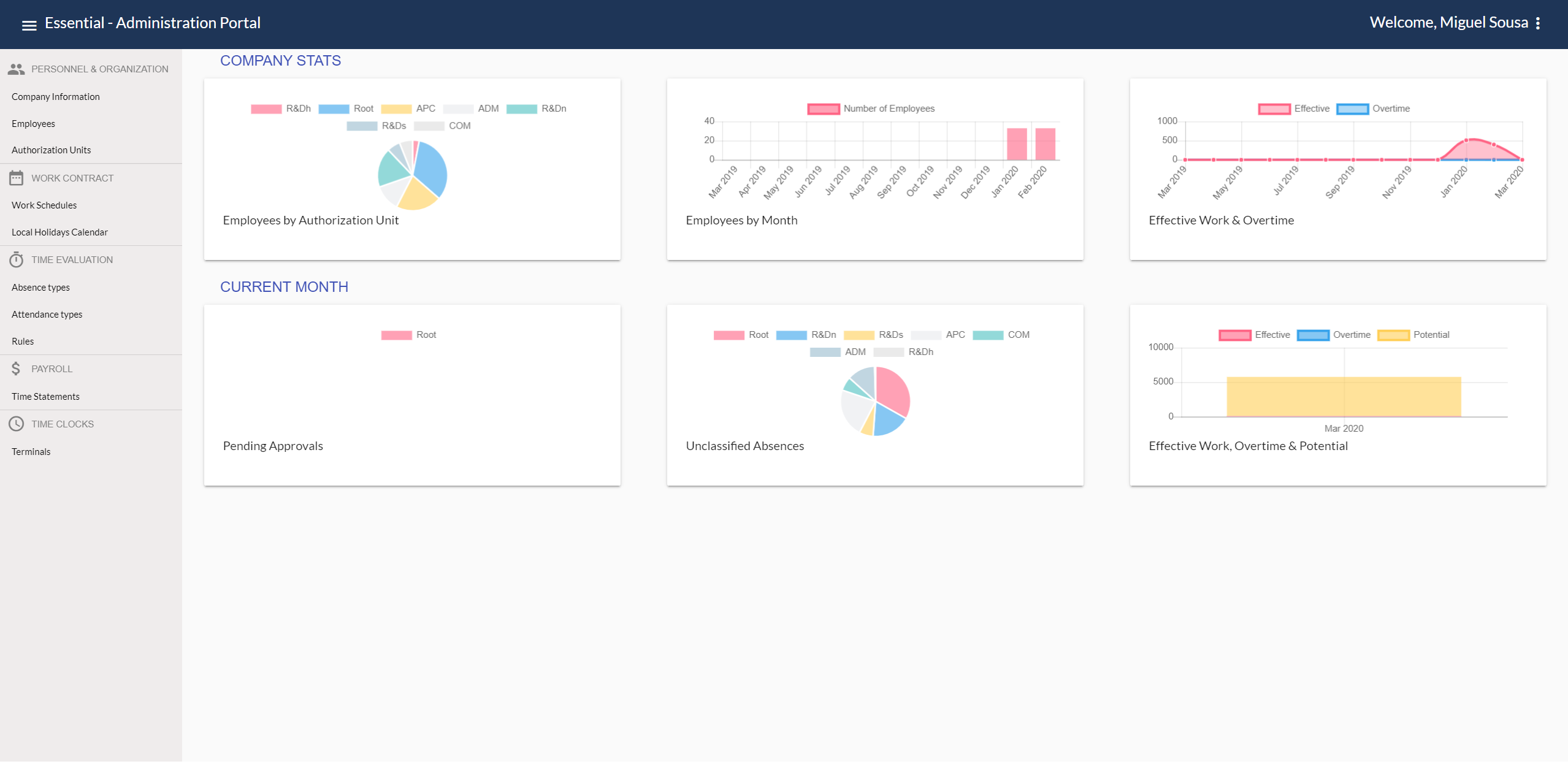
Task: Click the Time Clocks clock icon
Action: [15, 424]
